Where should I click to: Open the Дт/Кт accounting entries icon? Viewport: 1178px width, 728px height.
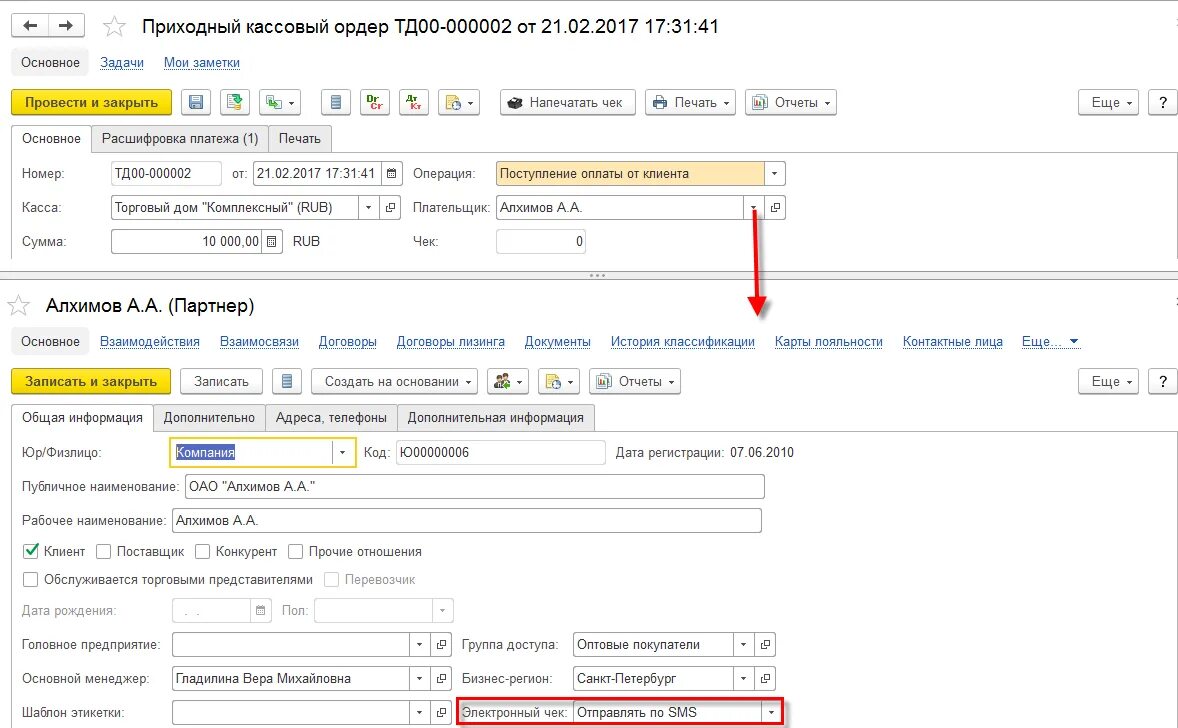tap(413, 102)
